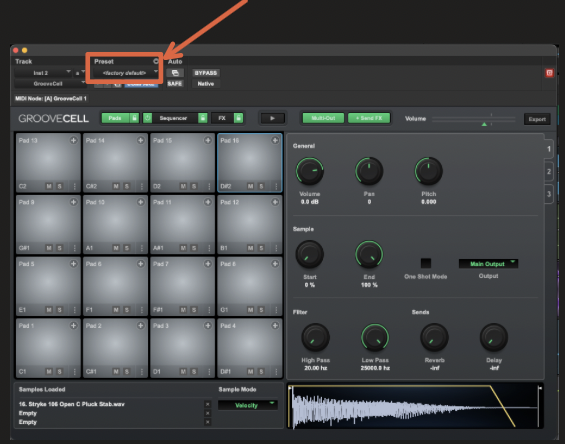Add a sample to Pad 1
565x444 pixels.
click(x=74, y=325)
